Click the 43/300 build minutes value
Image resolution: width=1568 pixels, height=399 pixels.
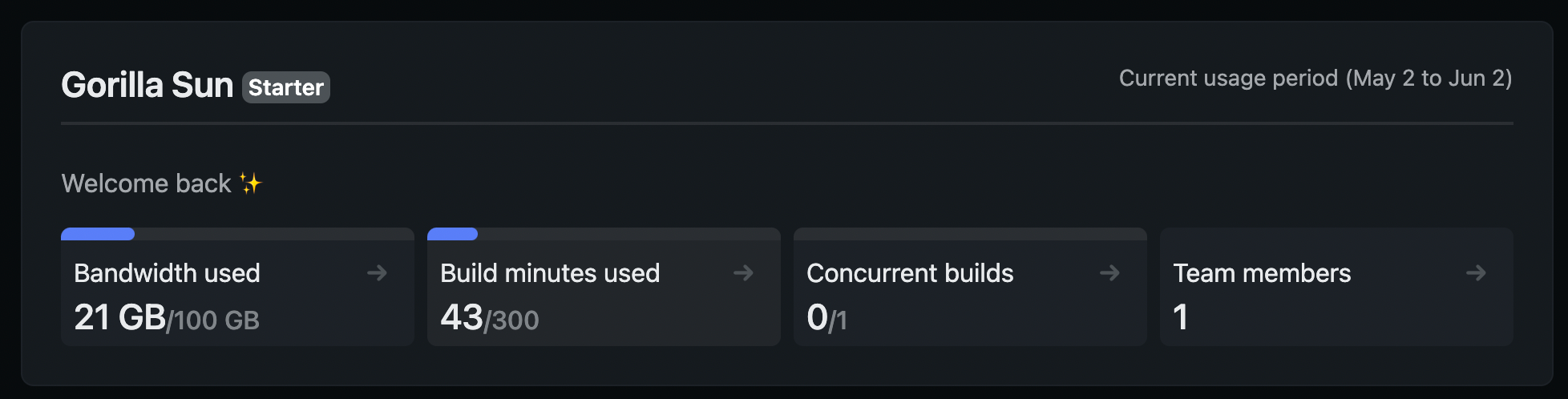[x=490, y=317]
